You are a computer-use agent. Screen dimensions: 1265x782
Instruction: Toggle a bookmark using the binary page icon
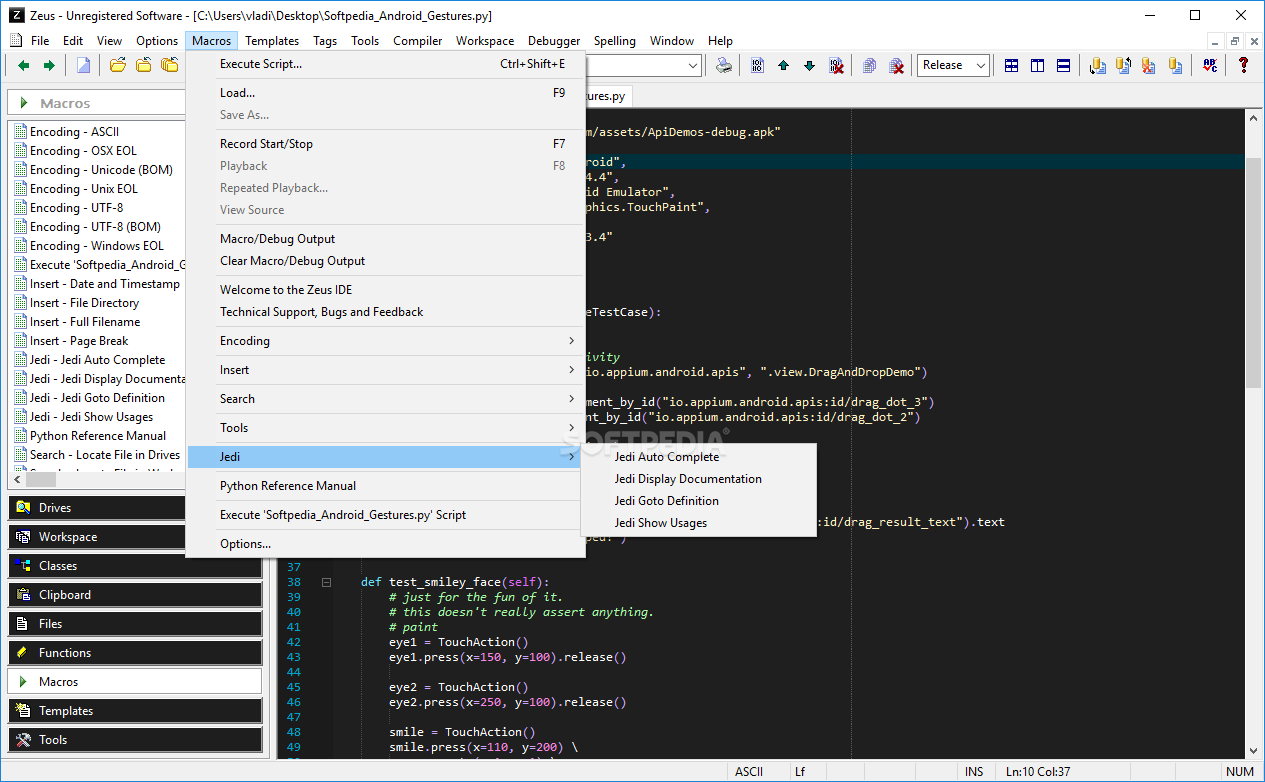click(757, 65)
